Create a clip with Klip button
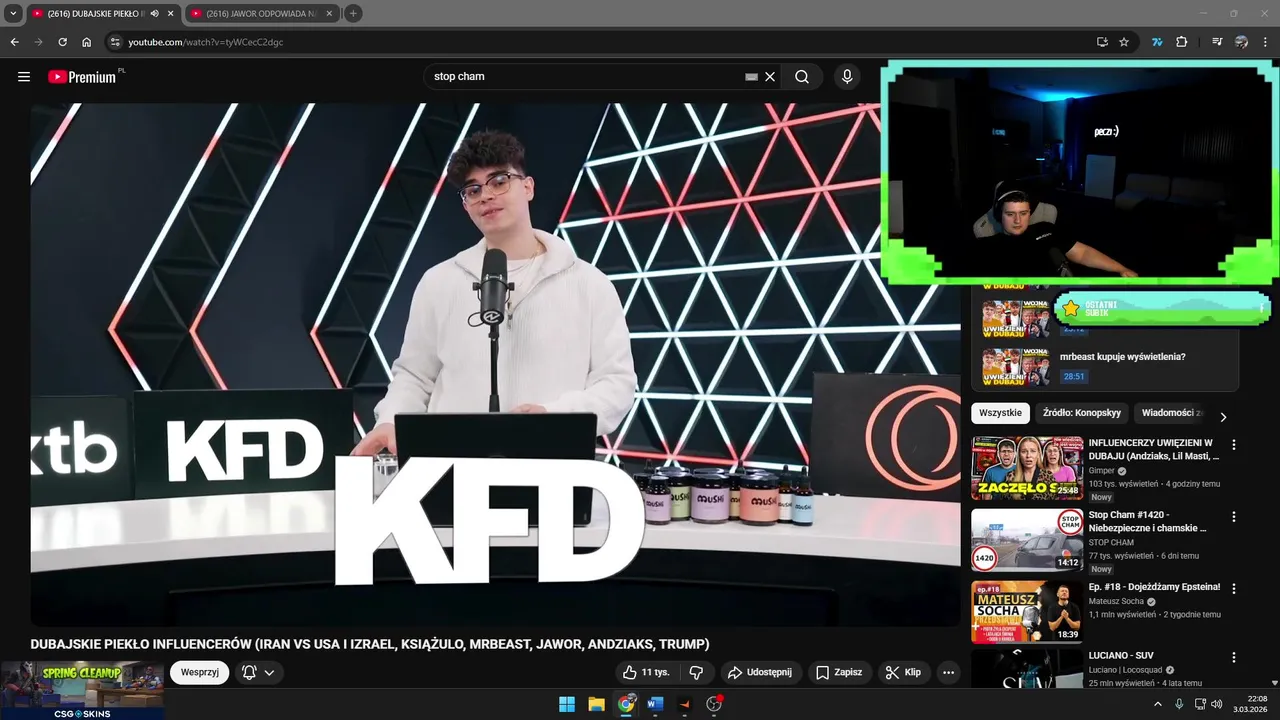The image size is (1280, 720). (903, 672)
